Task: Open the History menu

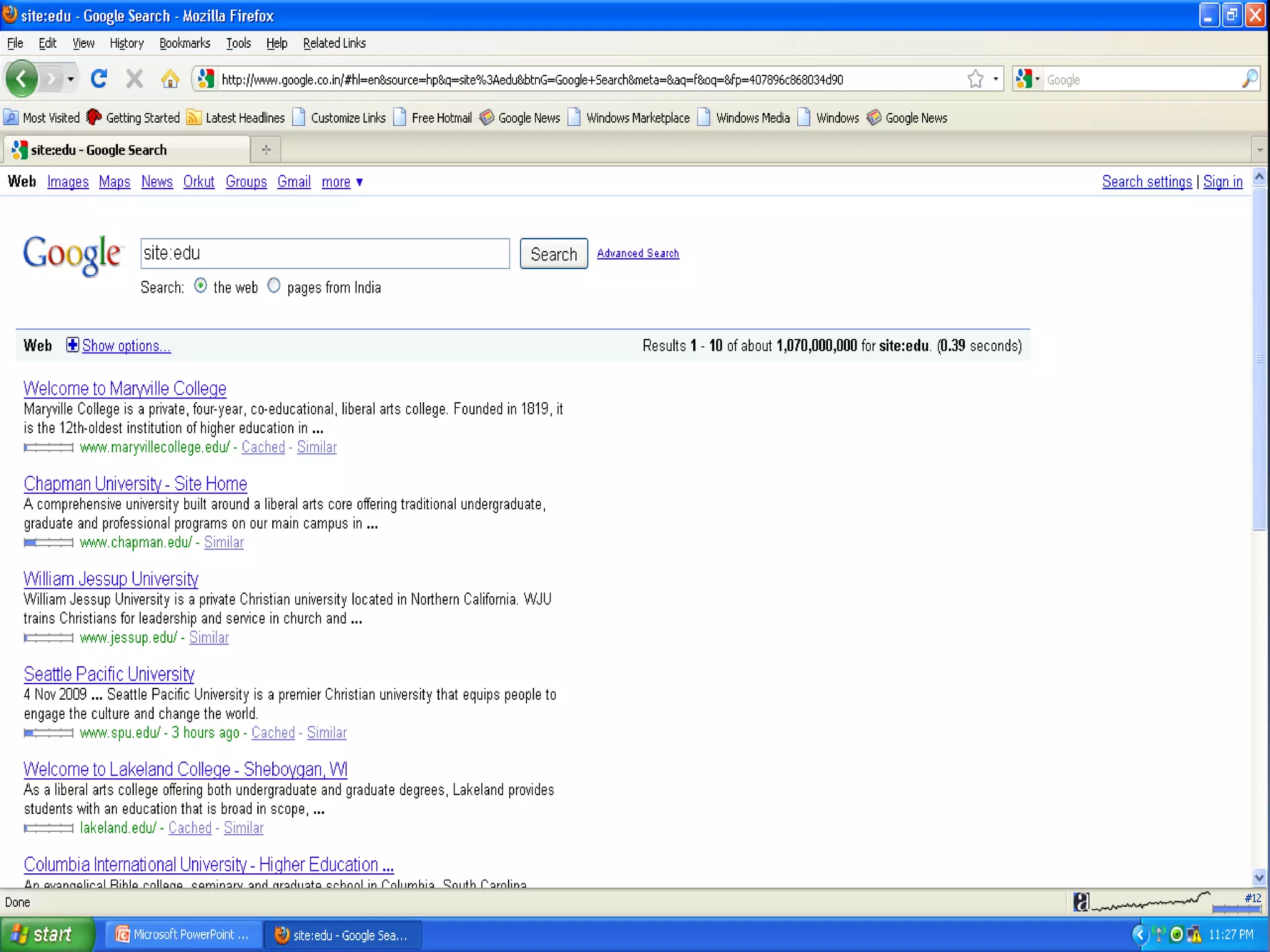Action: tap(127, 43)
